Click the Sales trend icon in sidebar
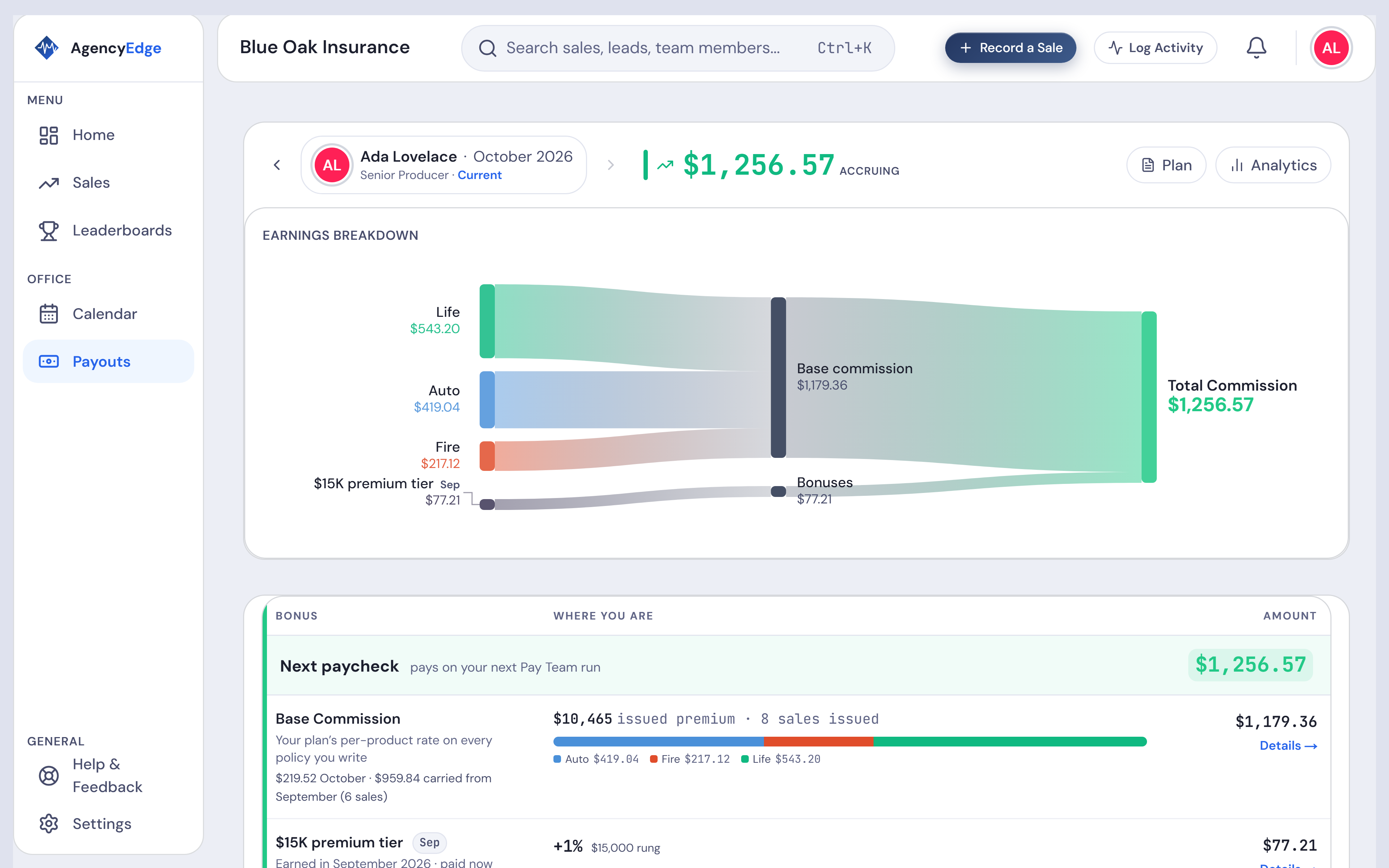Image resolution: width=1389 pixels, height=868 pixels. click(x=49, y=183)
